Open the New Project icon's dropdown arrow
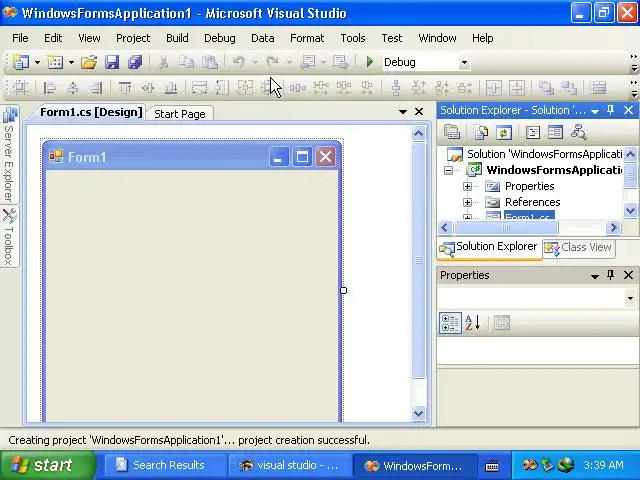Viewport: 640px width, 480px height. pyautogui.click(x=37, y=62)
